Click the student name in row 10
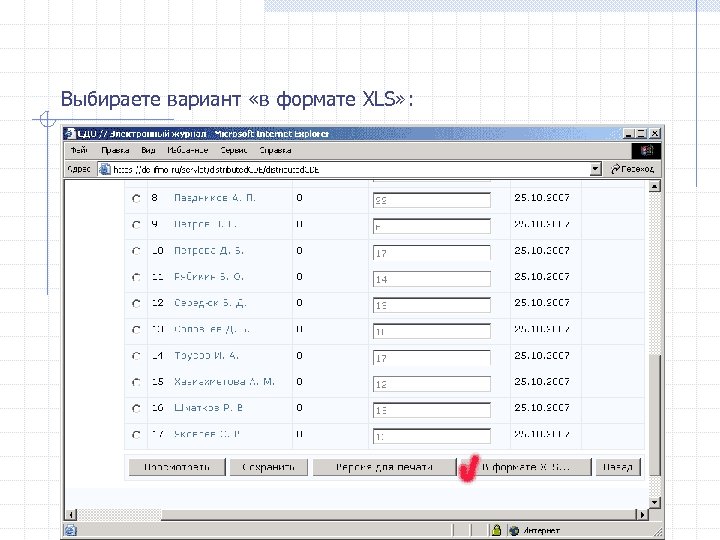 click(208, 251)
